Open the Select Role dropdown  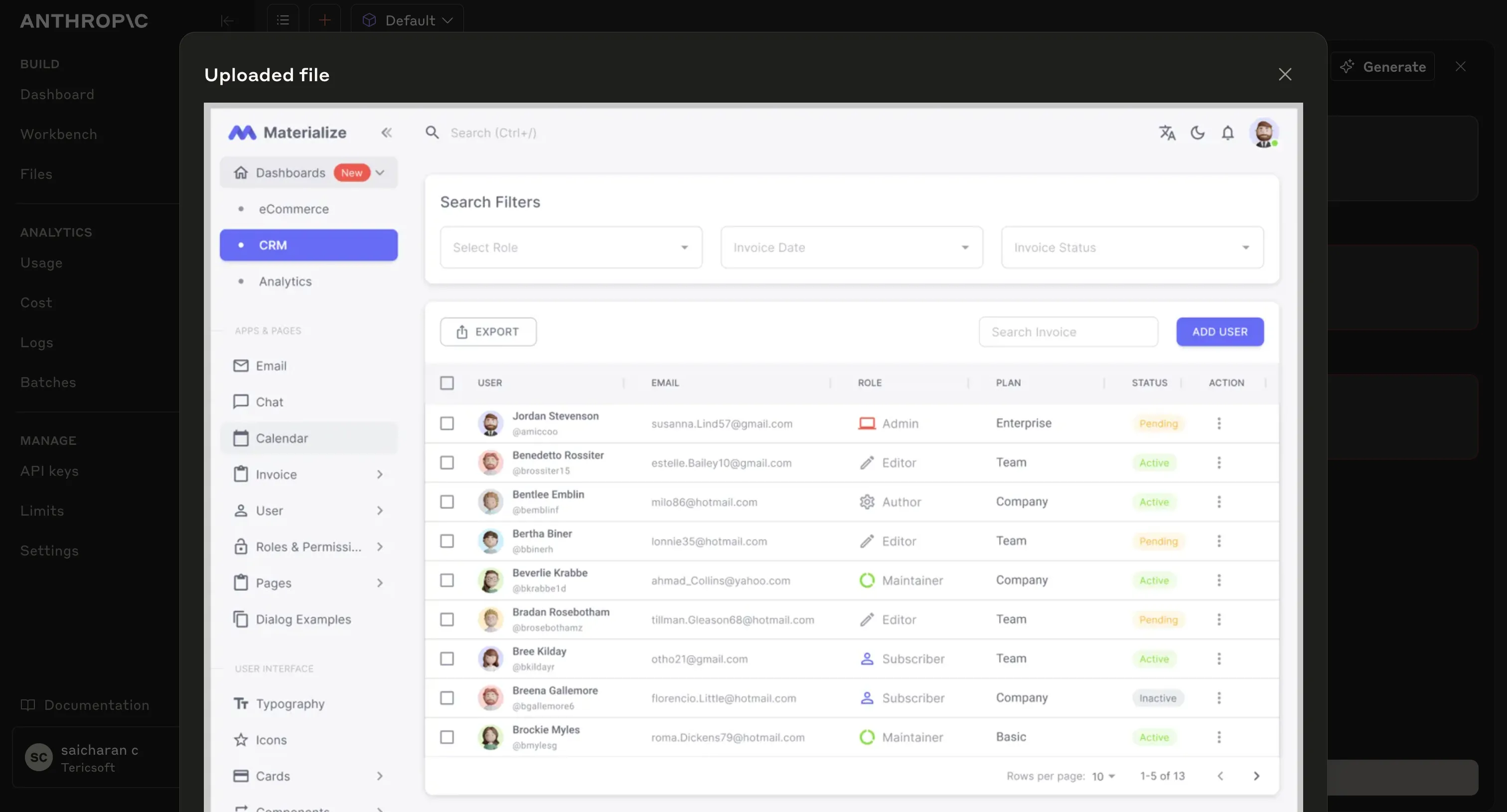tap(571, 247)
